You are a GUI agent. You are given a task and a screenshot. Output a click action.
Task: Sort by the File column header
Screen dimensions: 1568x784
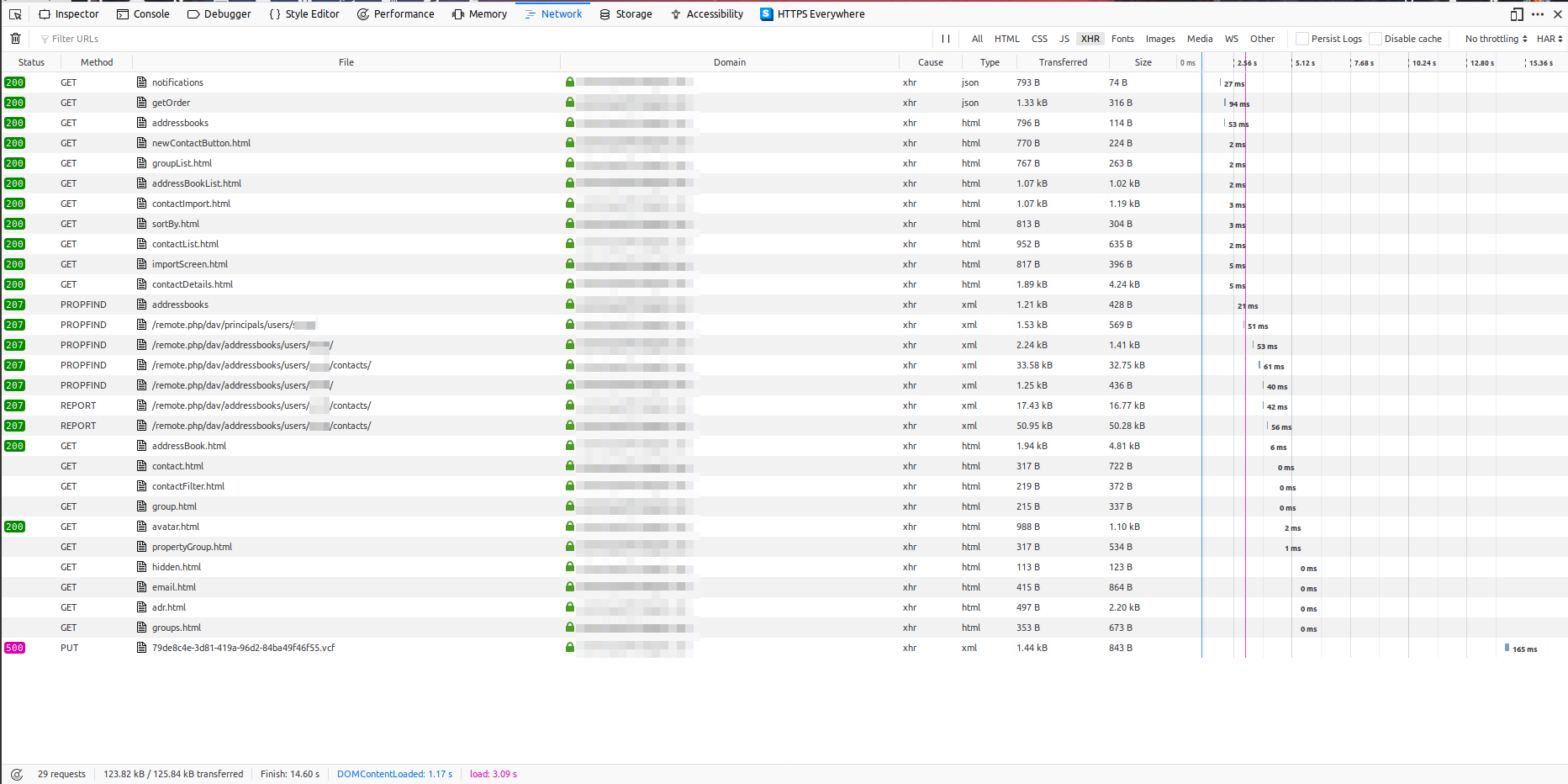pyautogui.click(x=346, y=62)
